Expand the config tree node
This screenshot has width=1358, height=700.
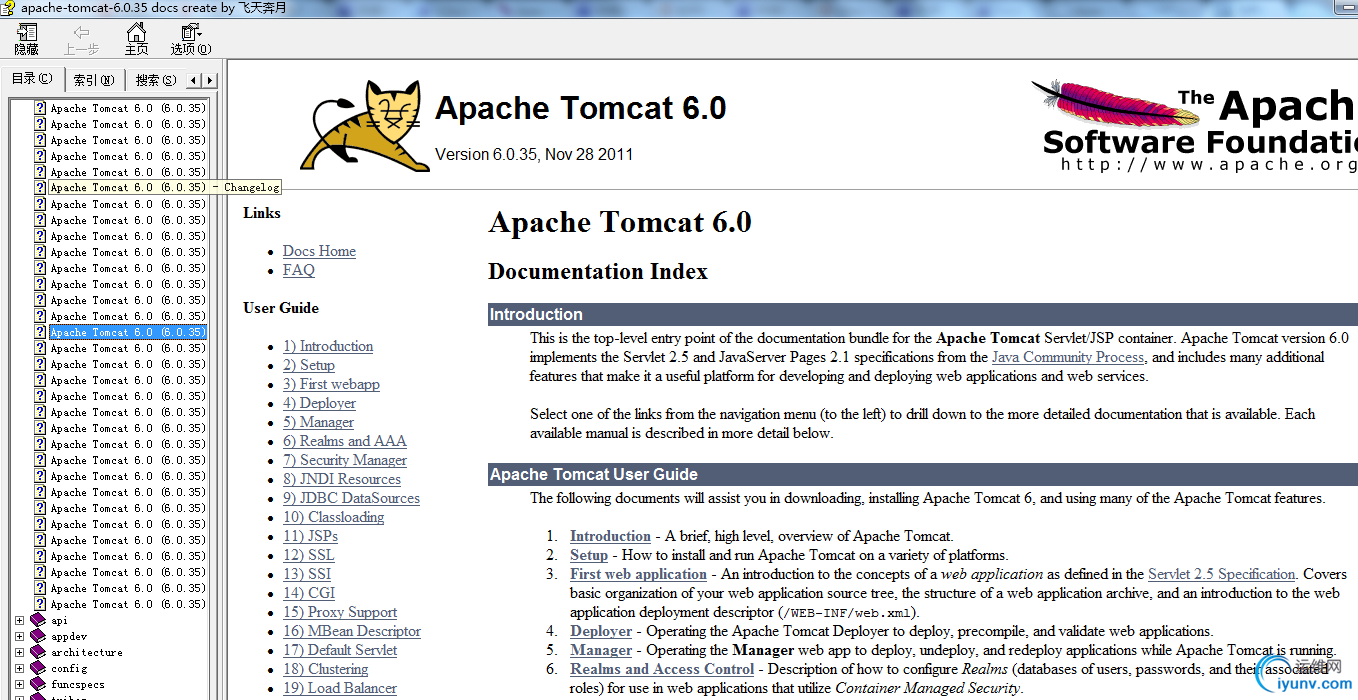pos(19,669)
